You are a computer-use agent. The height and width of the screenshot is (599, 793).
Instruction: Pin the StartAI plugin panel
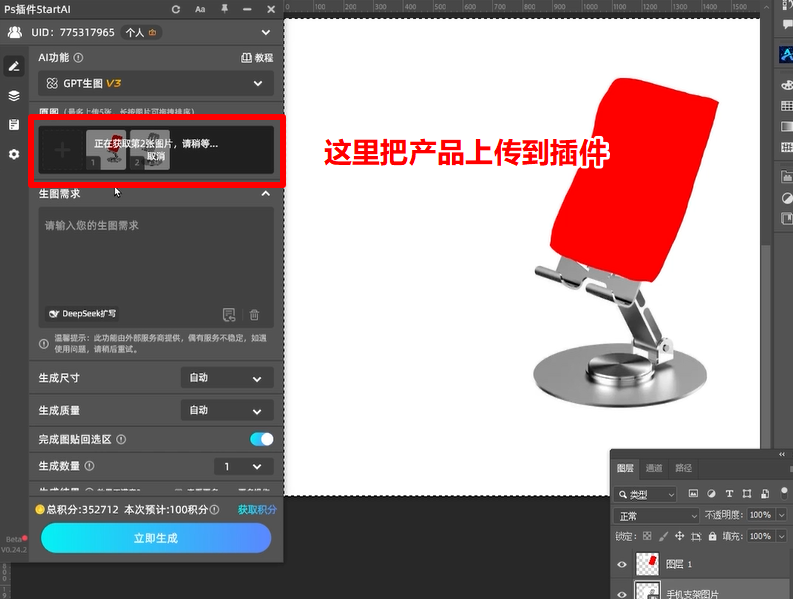pos(225,9)
